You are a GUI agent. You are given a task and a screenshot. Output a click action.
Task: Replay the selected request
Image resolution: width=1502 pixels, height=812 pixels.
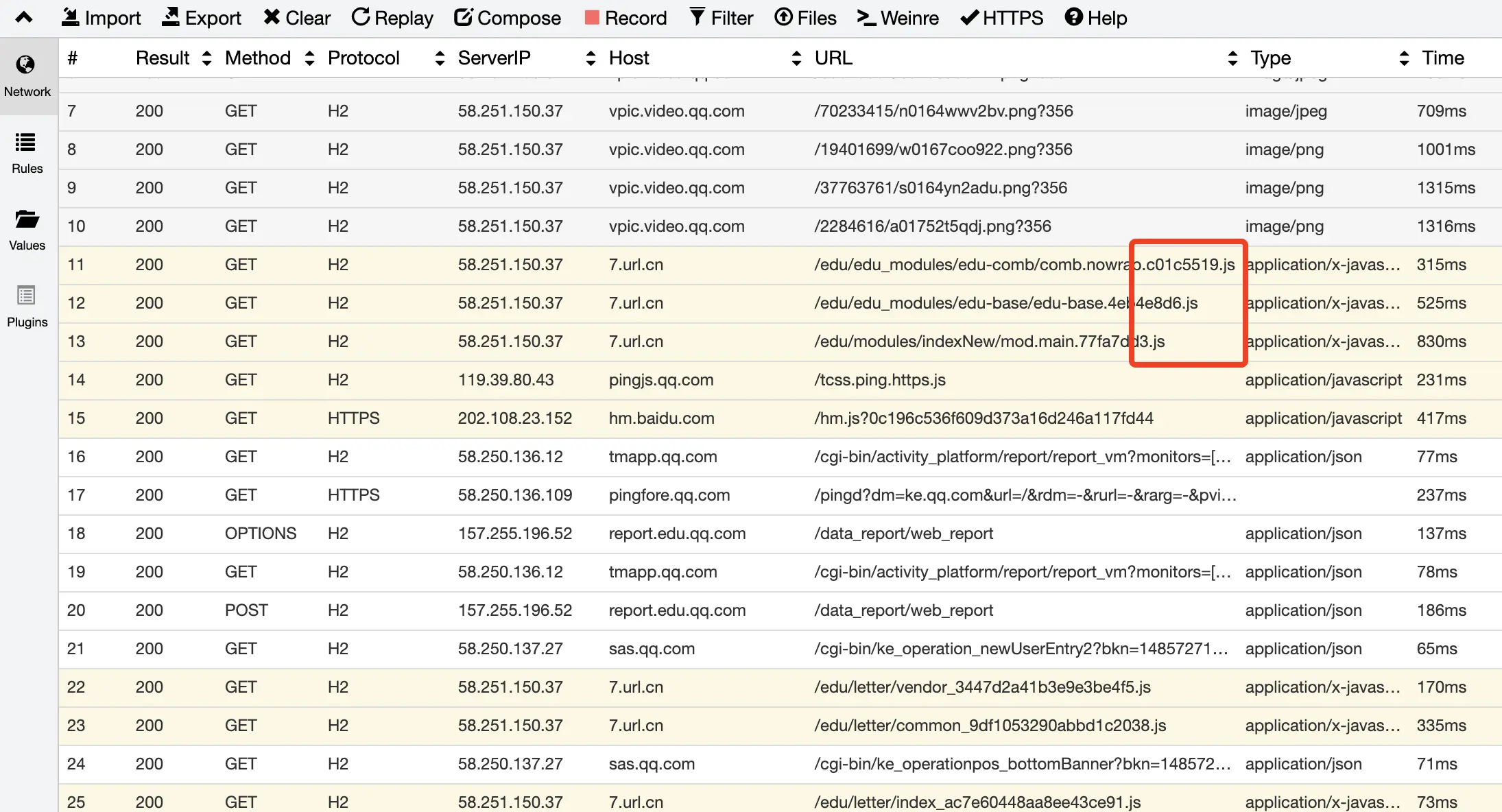(x=392, y=18)
